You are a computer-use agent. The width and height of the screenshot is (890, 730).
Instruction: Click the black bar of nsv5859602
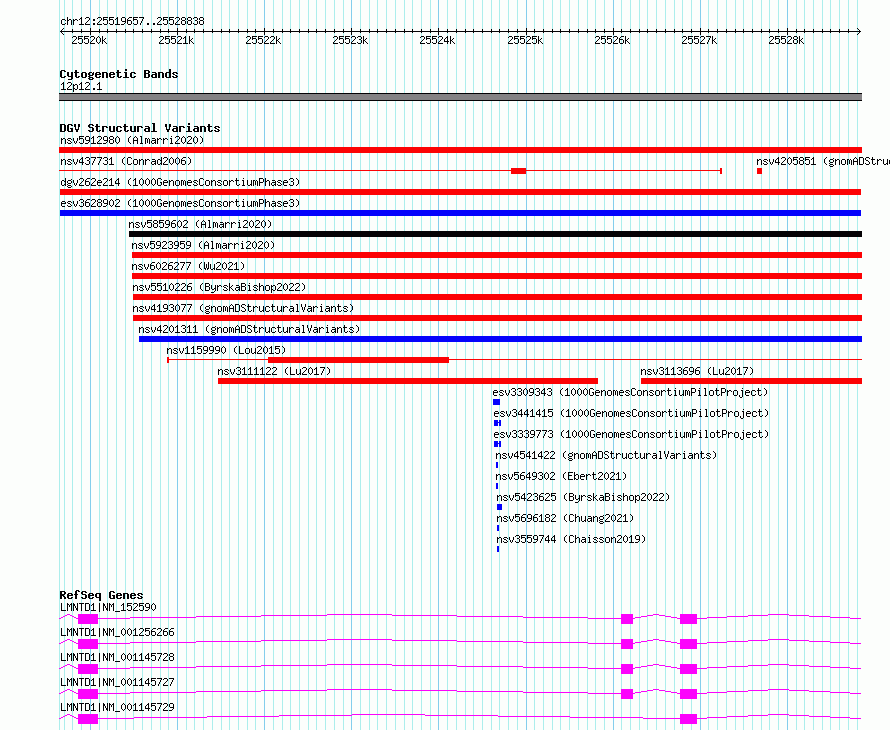pos(496,234)
